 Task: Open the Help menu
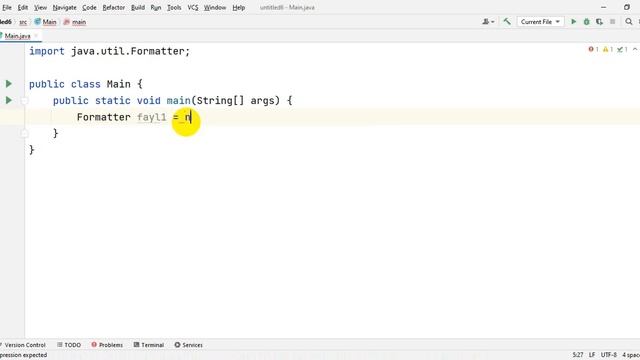[239, 7]
